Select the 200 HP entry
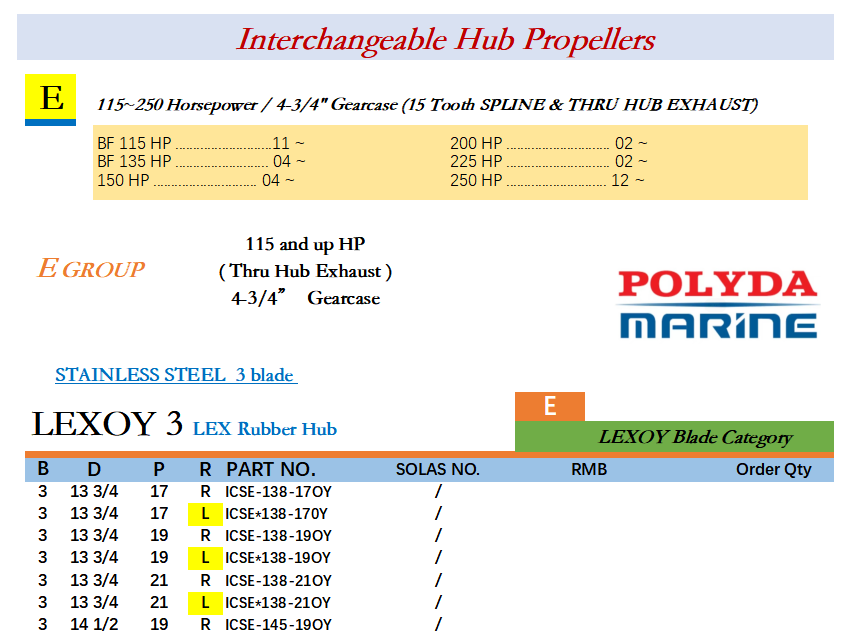Image resolution: width=863 pixels, height=634 pixels. pyautogui.click(x=549, y=143)
